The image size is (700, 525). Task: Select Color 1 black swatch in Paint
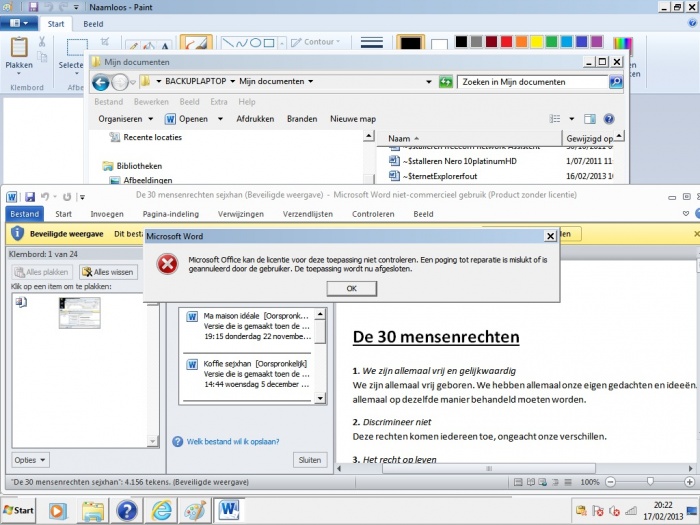pos(410,43)
